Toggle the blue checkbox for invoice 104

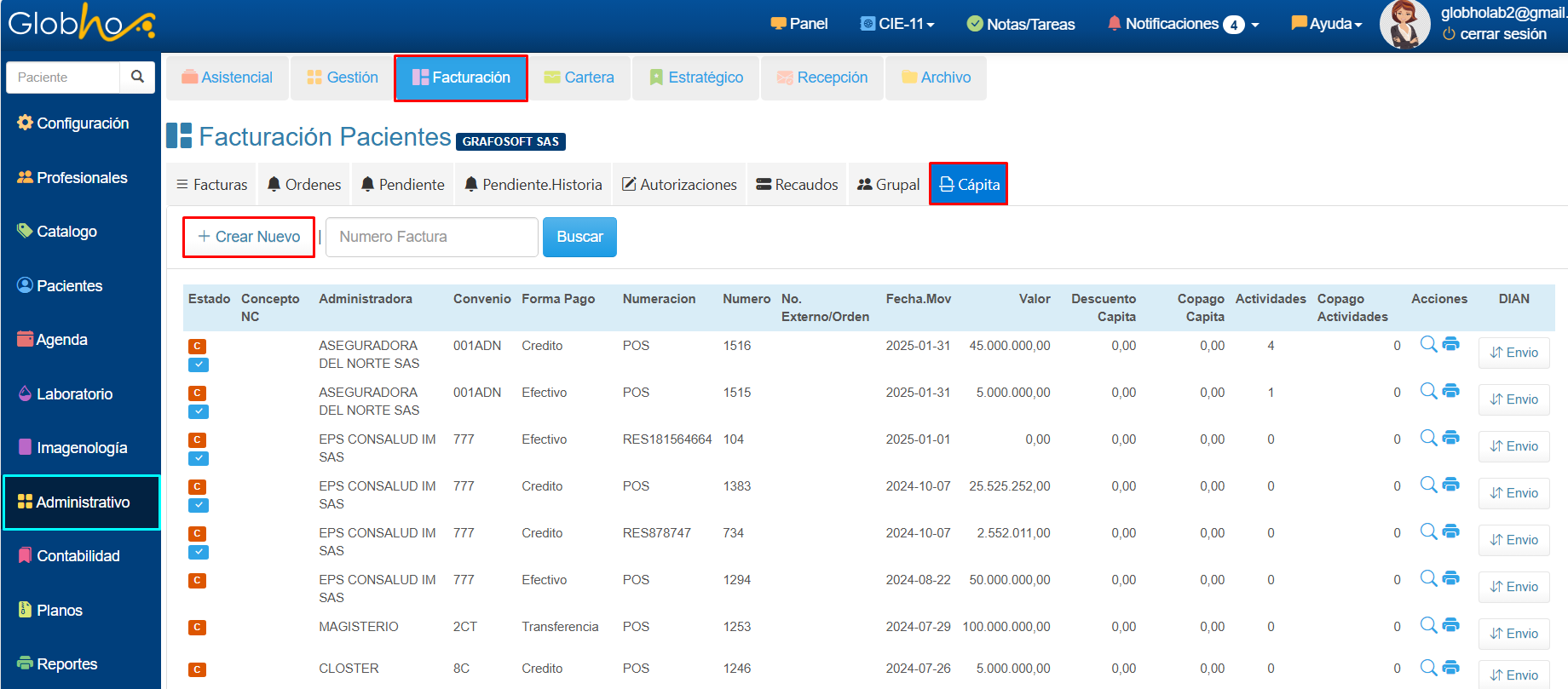[x=198, y=458]
